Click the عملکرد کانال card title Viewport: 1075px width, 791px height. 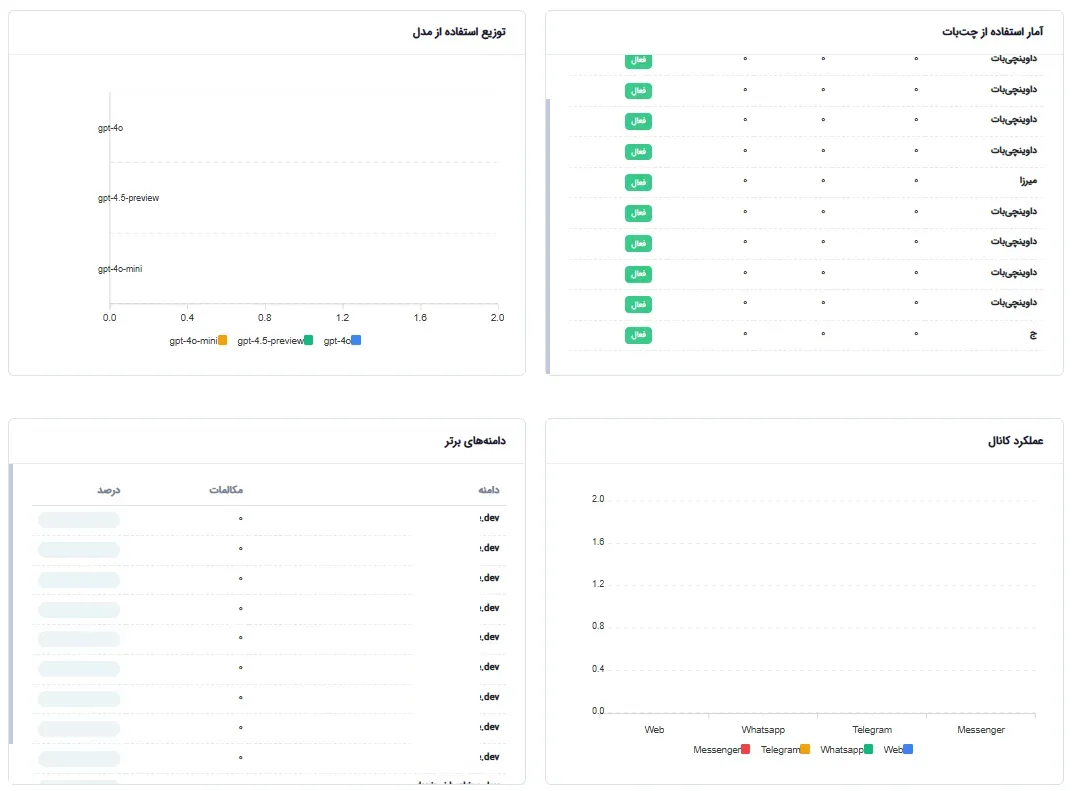tap(1015, 441)
